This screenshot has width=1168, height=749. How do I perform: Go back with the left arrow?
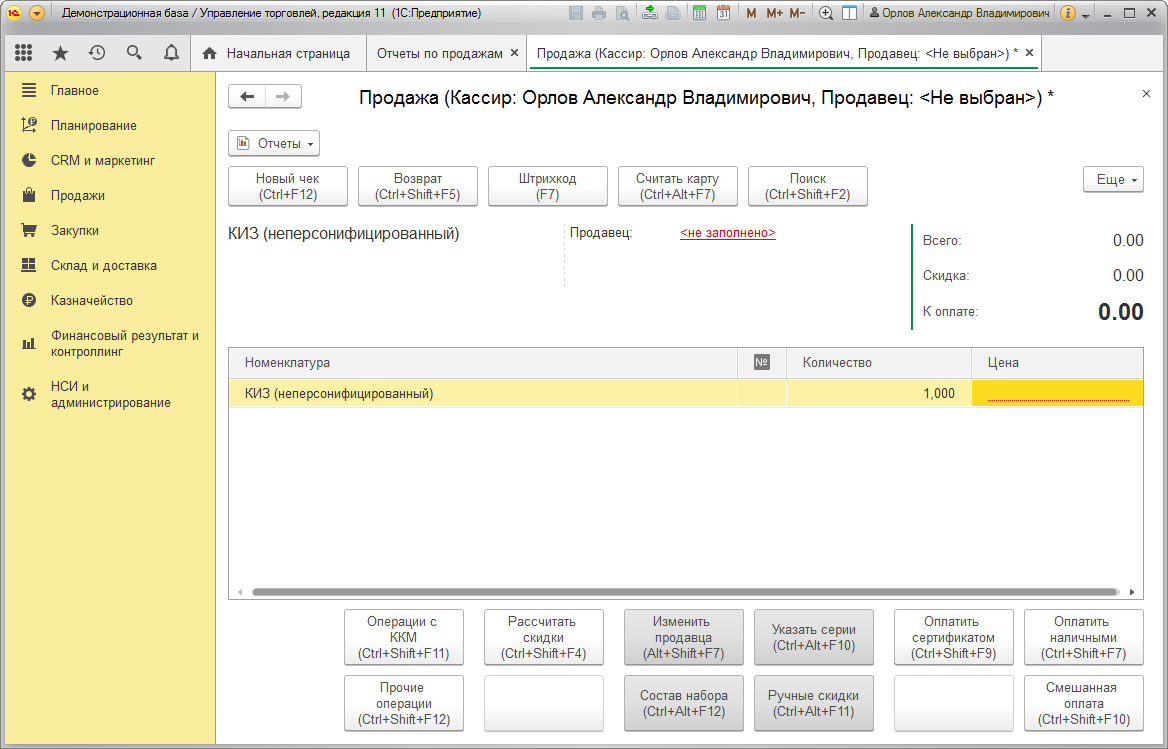(x=247, y=97)
